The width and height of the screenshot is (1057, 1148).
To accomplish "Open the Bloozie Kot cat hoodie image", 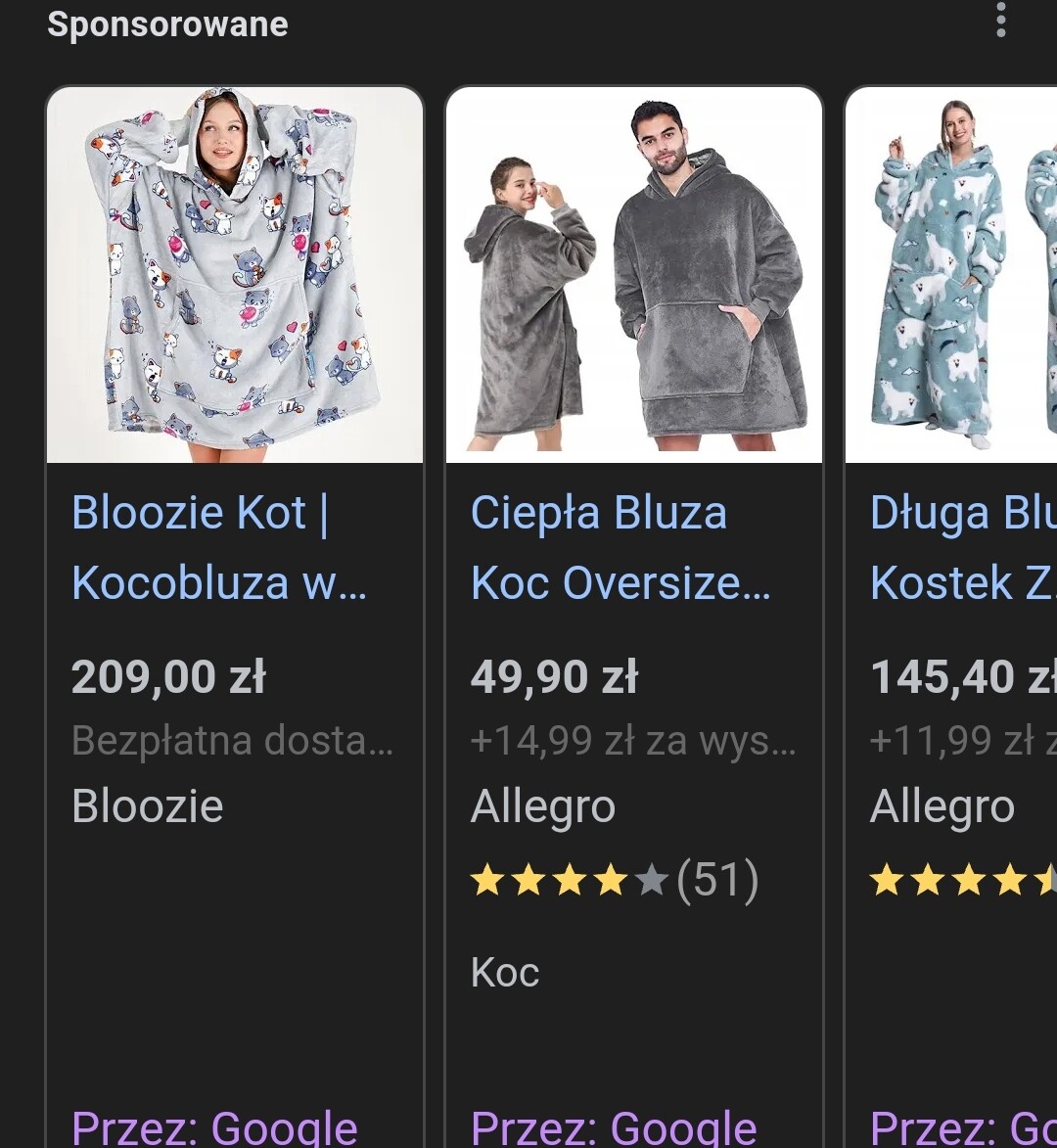I will tap(235, 275).
